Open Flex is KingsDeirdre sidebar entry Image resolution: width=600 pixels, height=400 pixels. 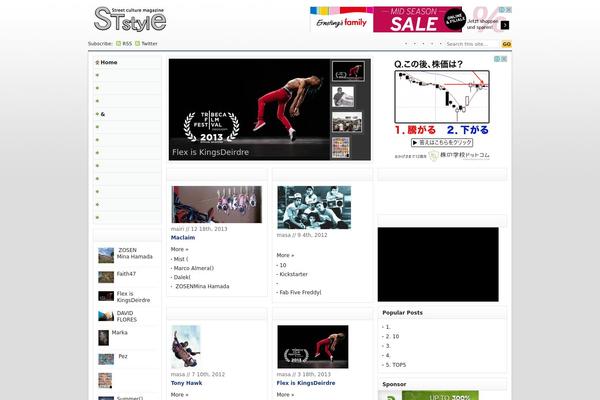[133, 297]
